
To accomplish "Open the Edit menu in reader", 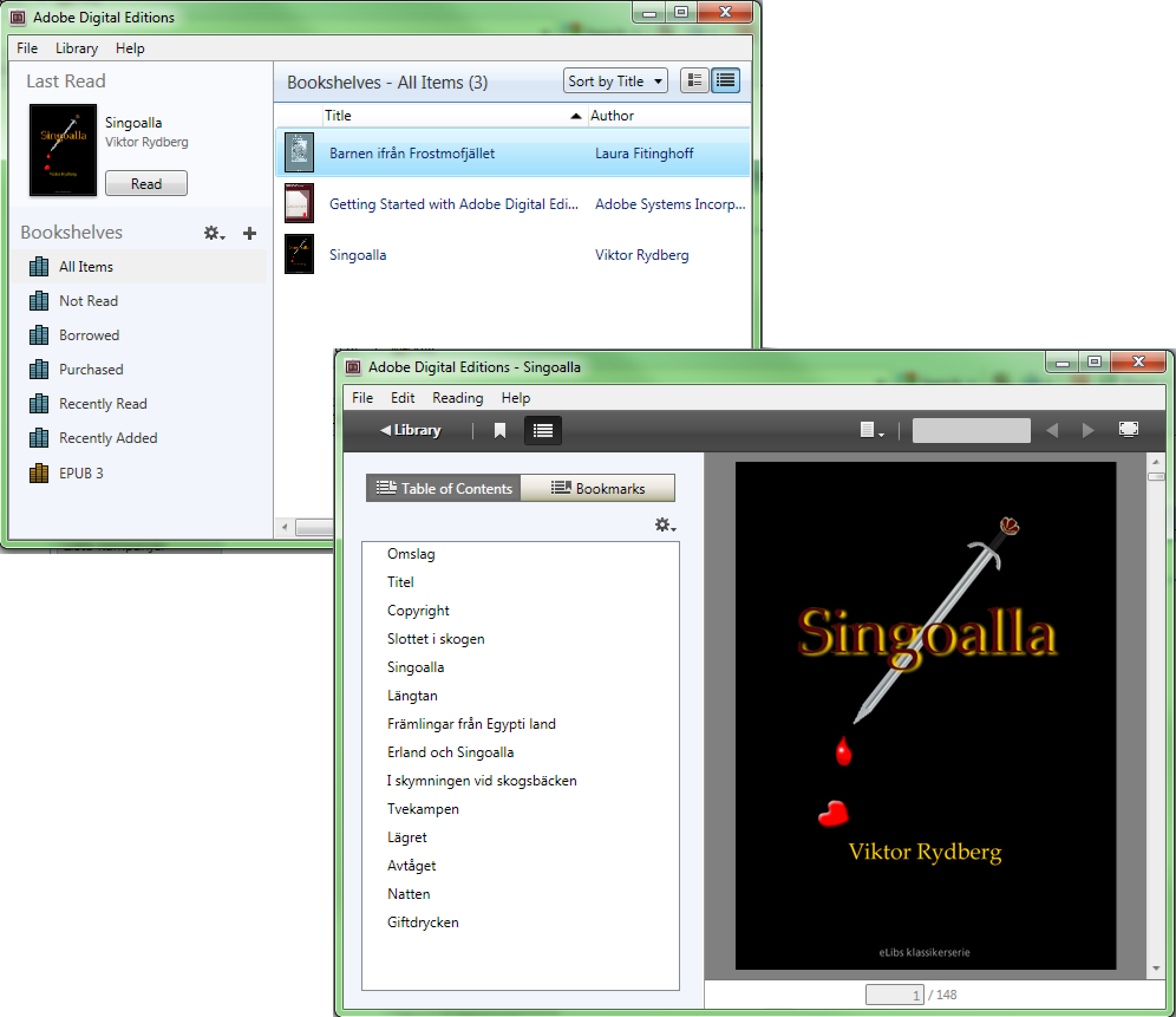I will point(403,398).
